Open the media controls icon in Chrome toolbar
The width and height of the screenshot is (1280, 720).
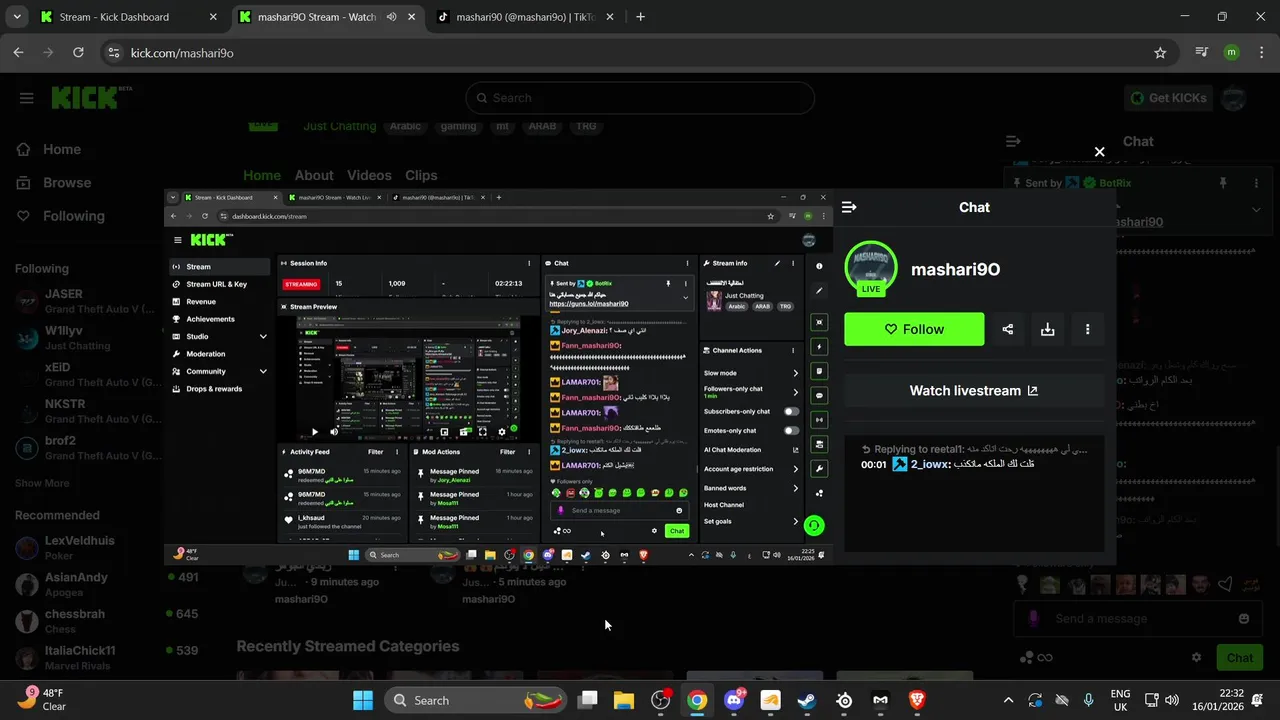tap(1202, 53)
